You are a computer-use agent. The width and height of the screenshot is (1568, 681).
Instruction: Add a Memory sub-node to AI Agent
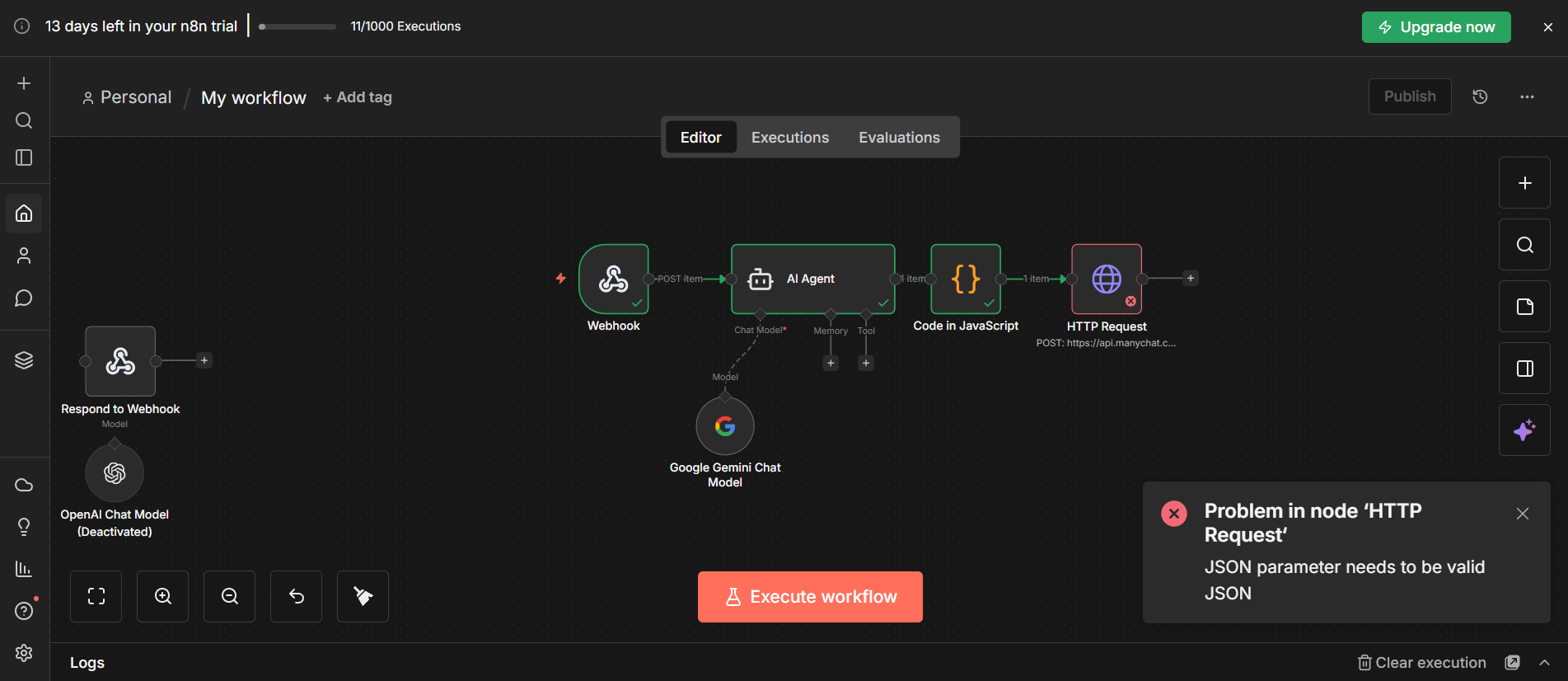point(831,363)
